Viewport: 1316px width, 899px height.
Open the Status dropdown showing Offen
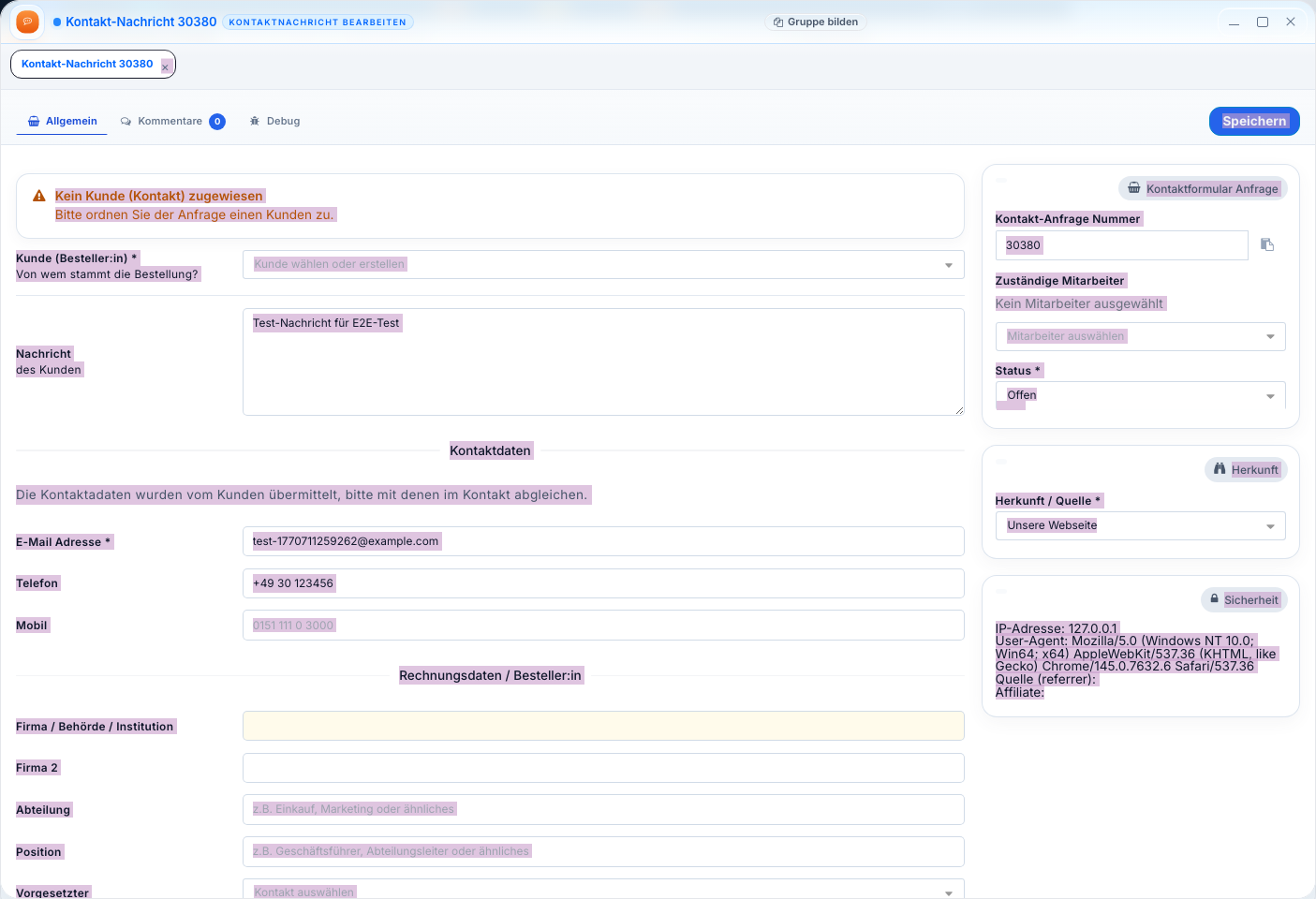[1140, 395]
